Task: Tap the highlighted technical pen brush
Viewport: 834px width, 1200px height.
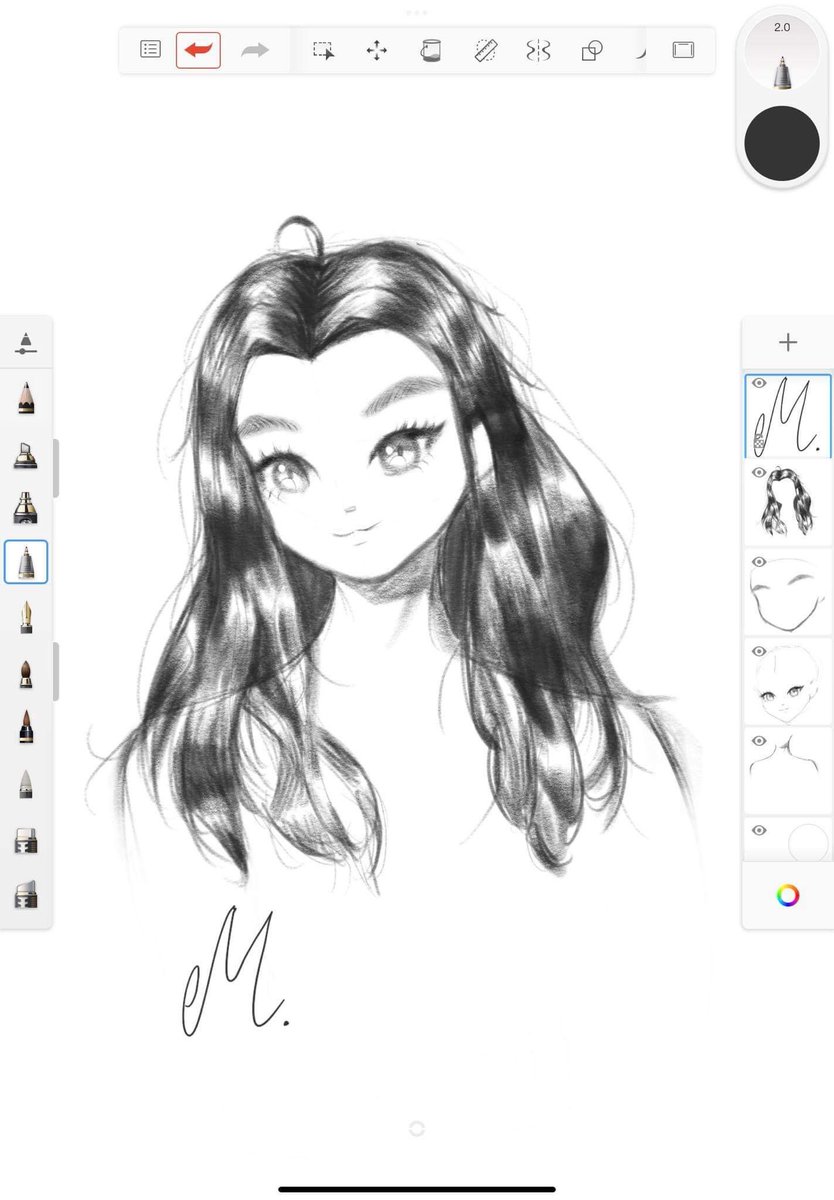Action: (26, 562)
